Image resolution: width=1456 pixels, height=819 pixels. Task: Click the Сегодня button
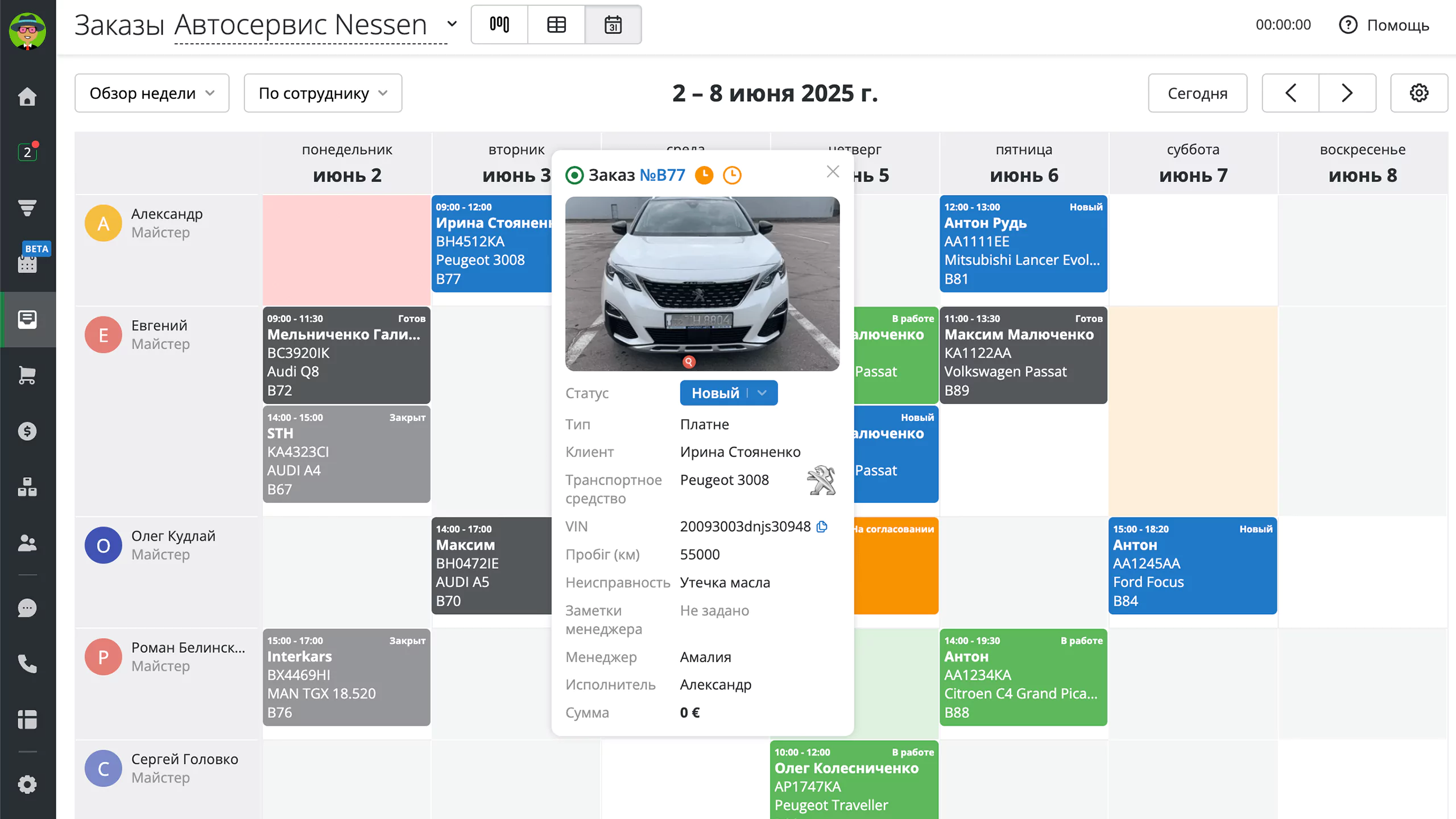1198,93
